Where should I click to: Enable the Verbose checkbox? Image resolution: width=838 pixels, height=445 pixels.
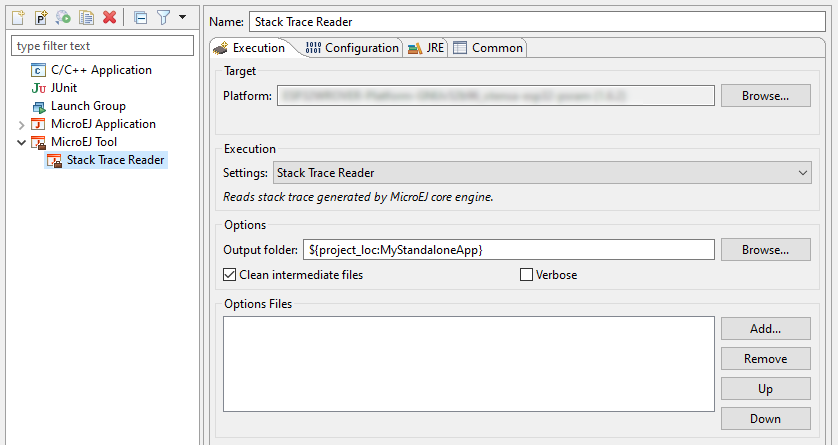coord(527,275)
